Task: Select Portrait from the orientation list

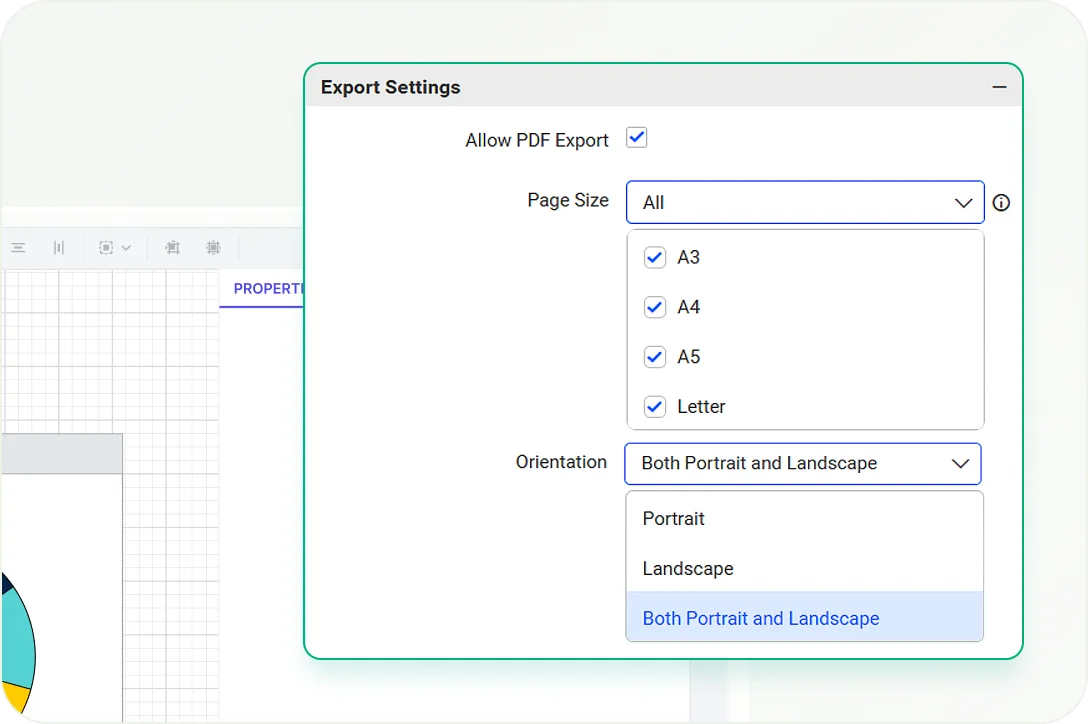Action: coord(673,519)
